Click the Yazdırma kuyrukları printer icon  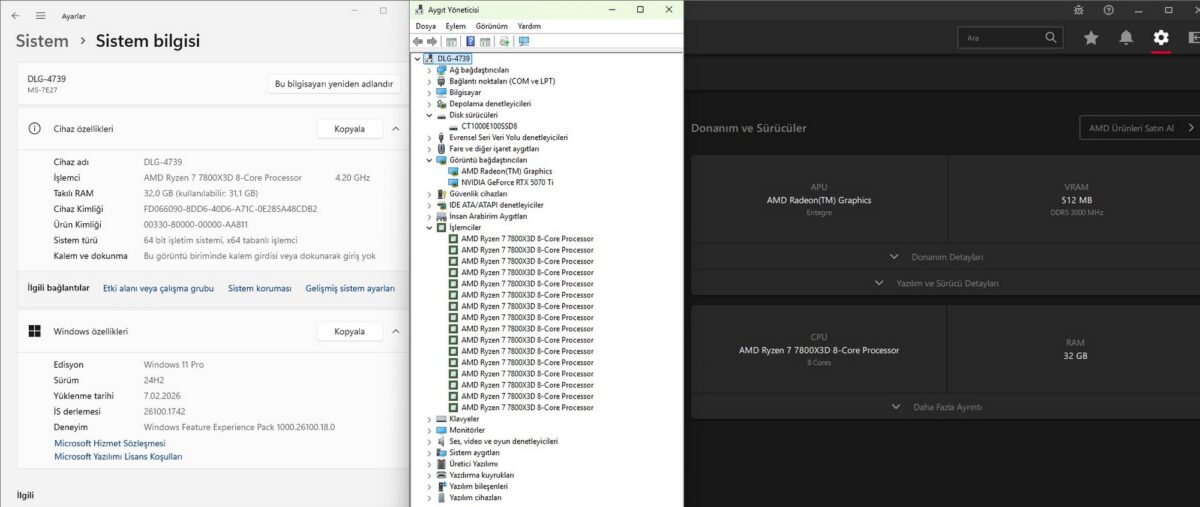441,475
